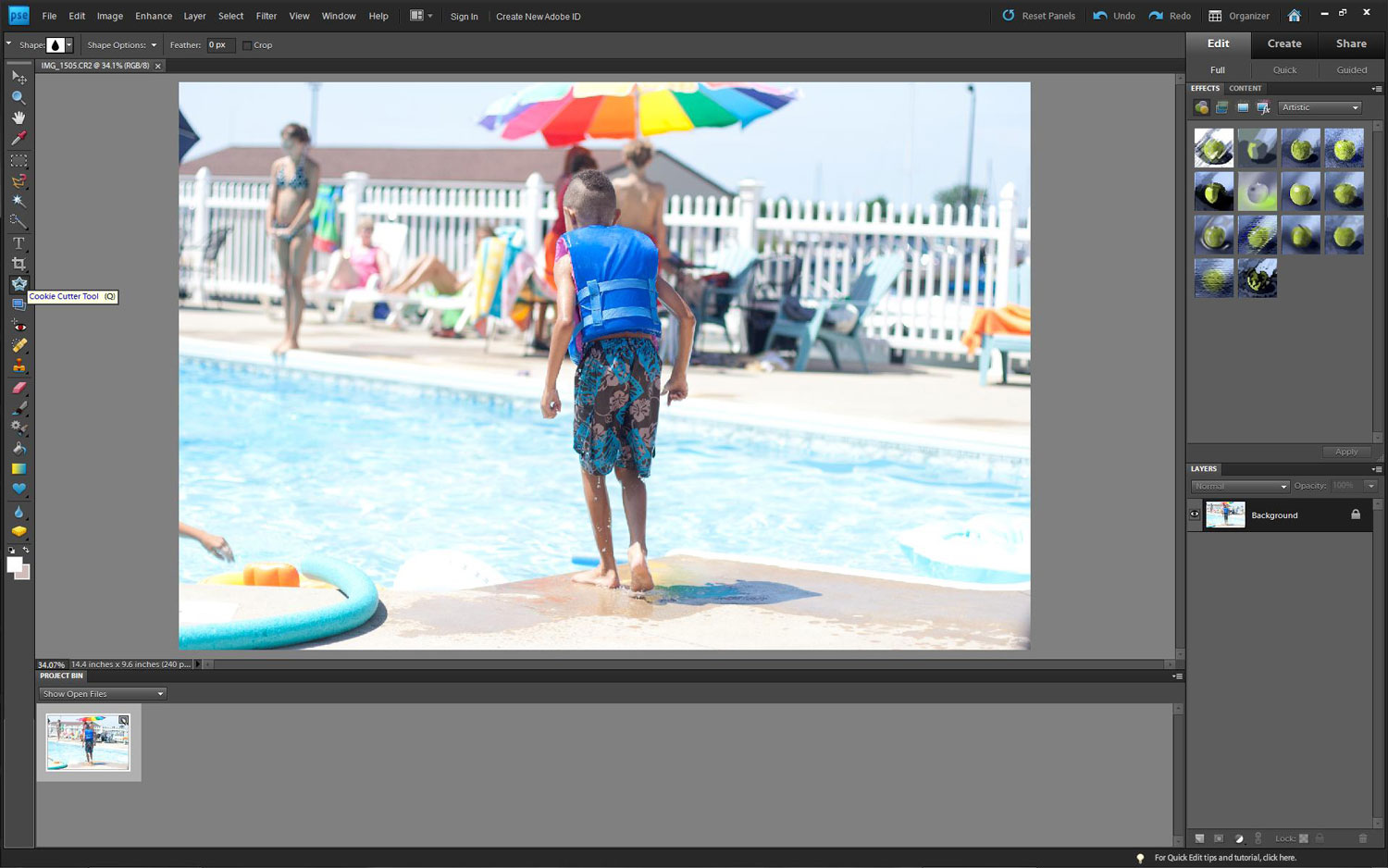
Task: Select the Horizontal Type tool
Action: [x=19, y=242]
